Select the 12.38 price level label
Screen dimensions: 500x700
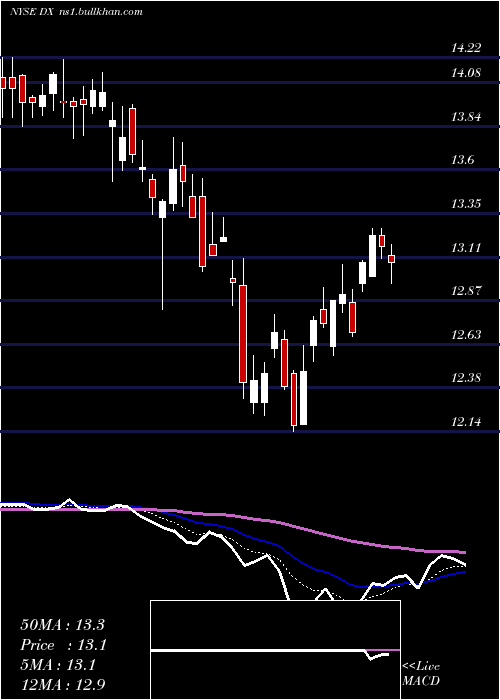(x=466, y=378)
